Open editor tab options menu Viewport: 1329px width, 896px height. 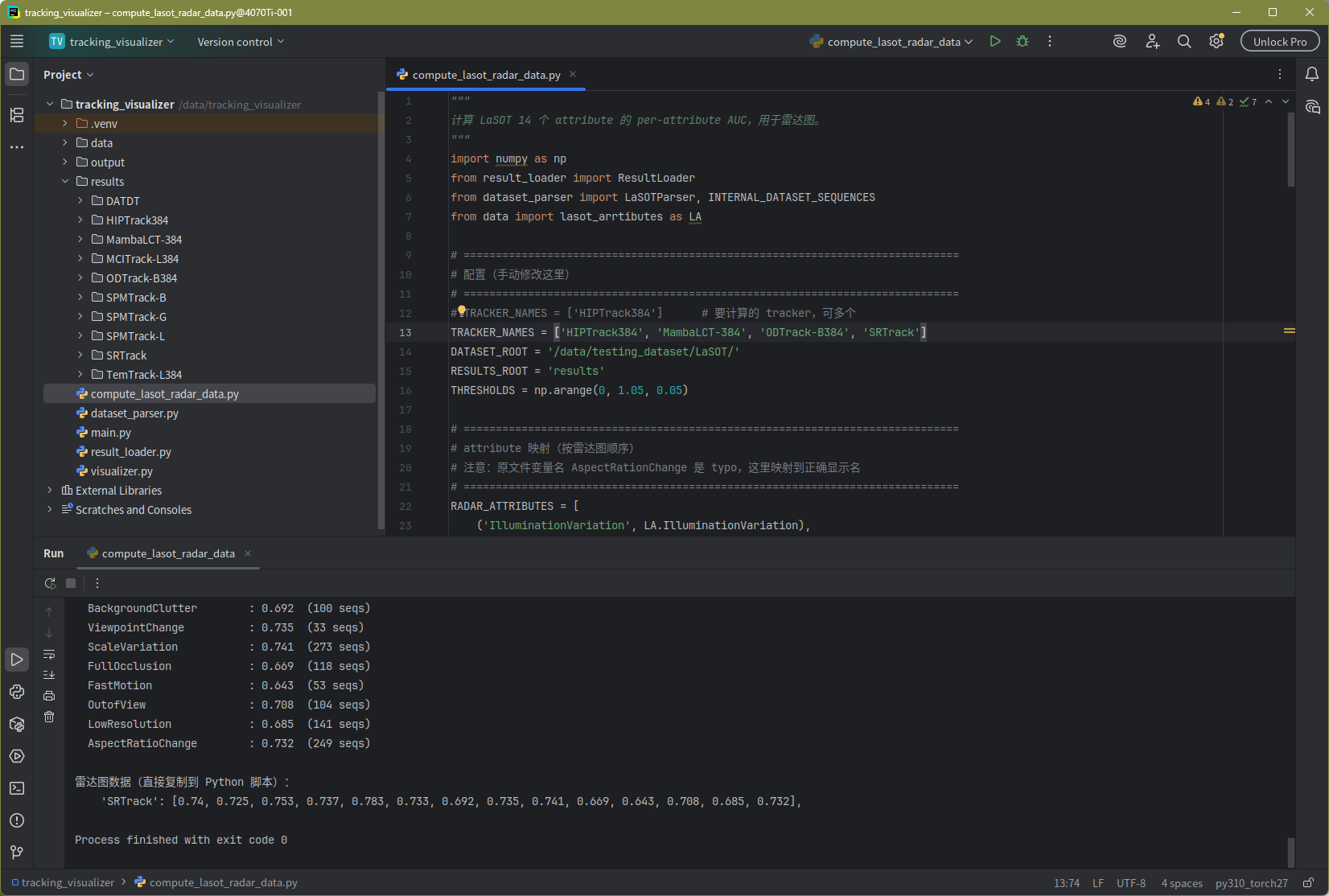click(x=1280, y=74)
